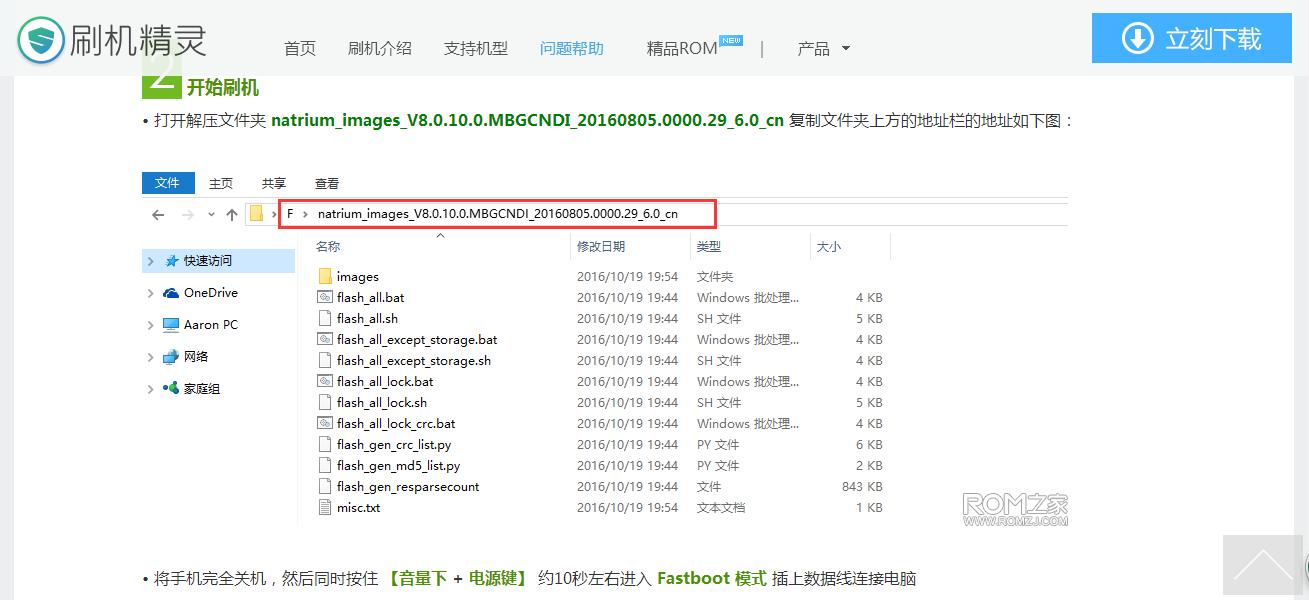The width and height of the screenshot is (1309, 600).
Task: Expand the 网络 tree node
Action: point(150,357)
